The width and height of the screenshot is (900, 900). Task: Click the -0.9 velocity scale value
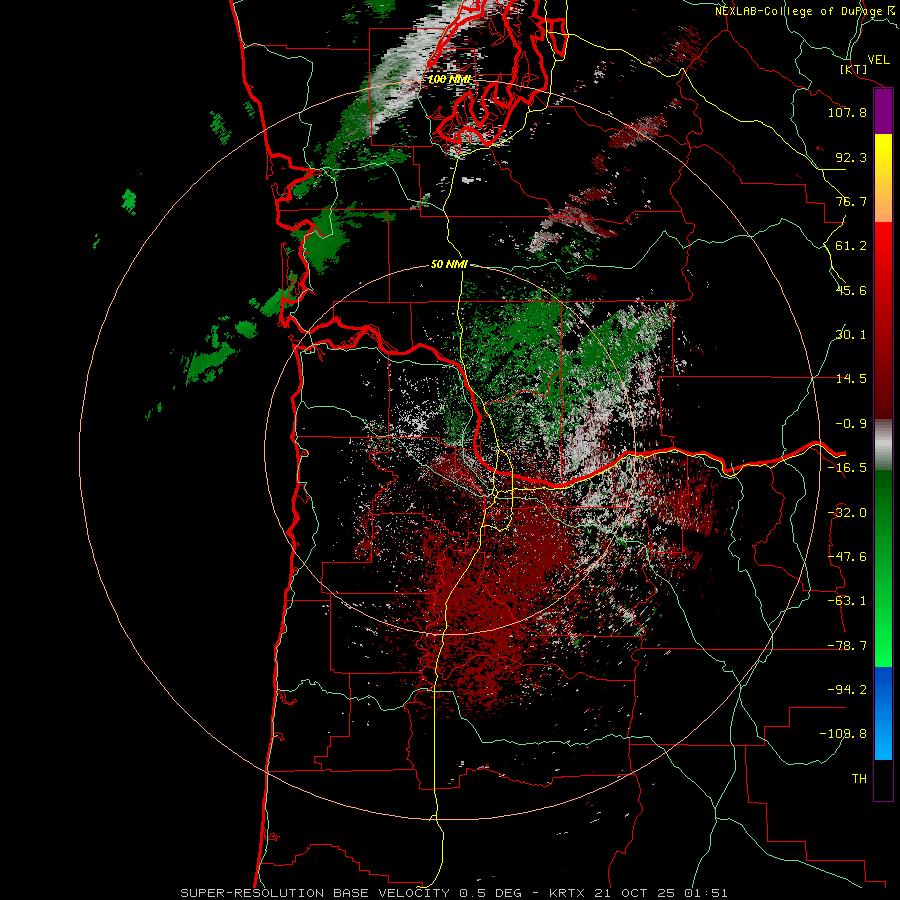point(851,424)
